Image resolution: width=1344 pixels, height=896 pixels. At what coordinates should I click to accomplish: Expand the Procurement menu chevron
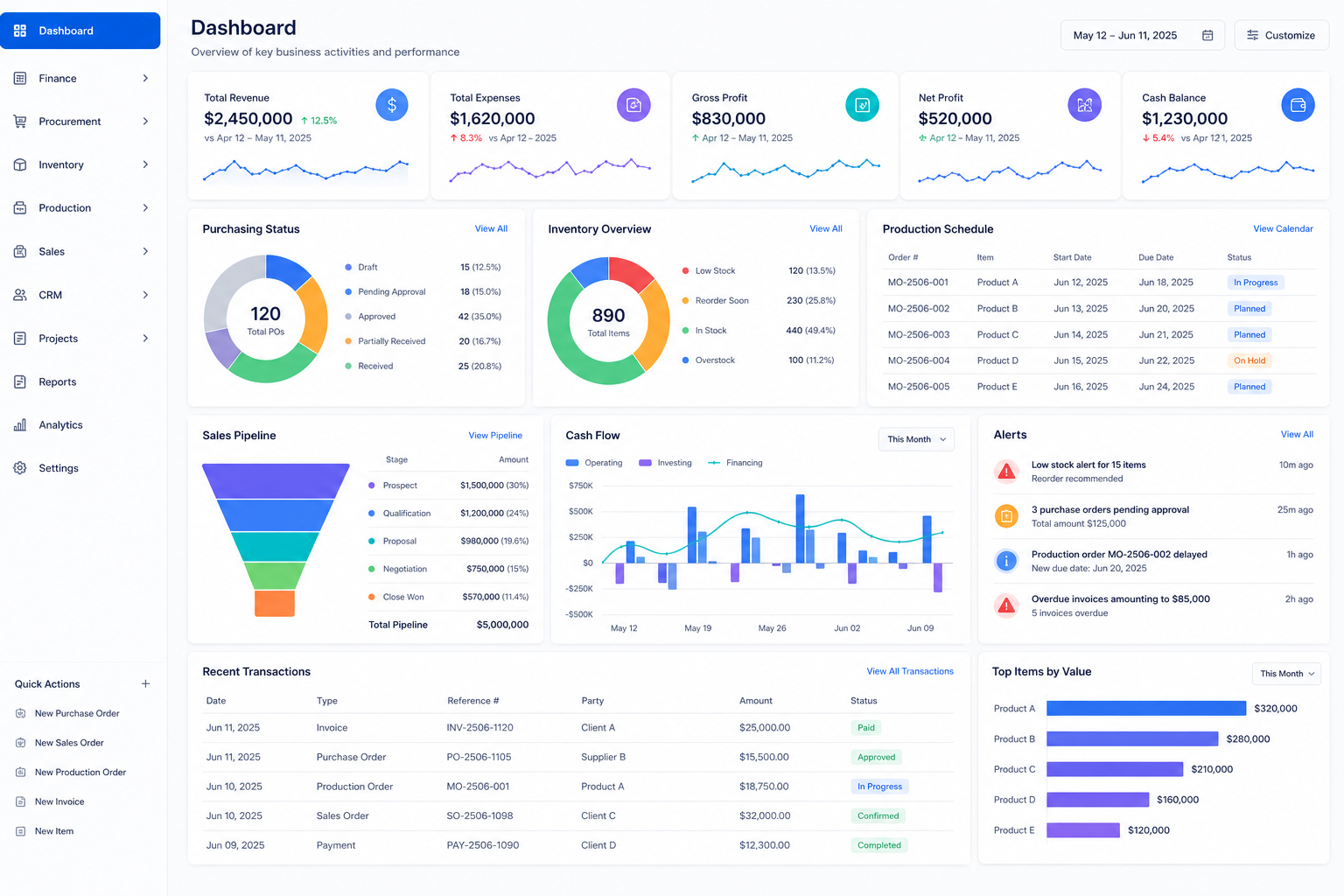145,122
